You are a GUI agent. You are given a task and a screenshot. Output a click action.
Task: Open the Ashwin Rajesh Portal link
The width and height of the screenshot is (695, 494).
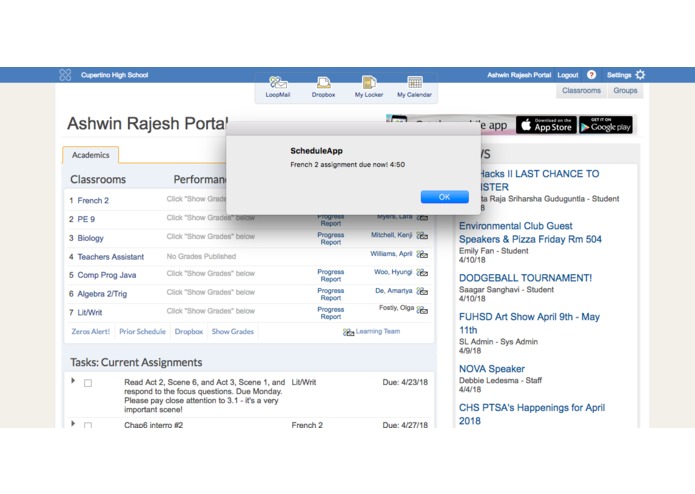coord(519,75)
